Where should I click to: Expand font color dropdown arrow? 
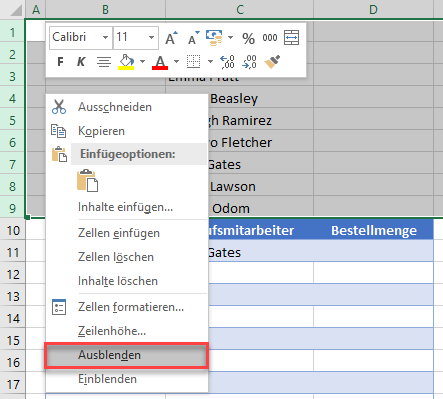(176, 61)
